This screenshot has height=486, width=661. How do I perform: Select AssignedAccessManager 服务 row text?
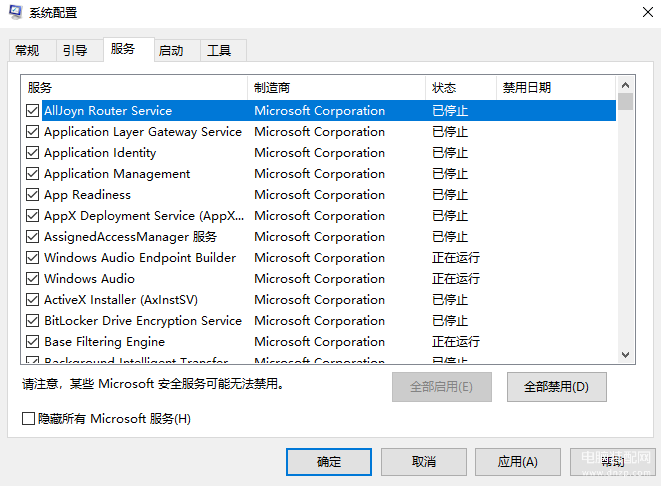[130, 237]
